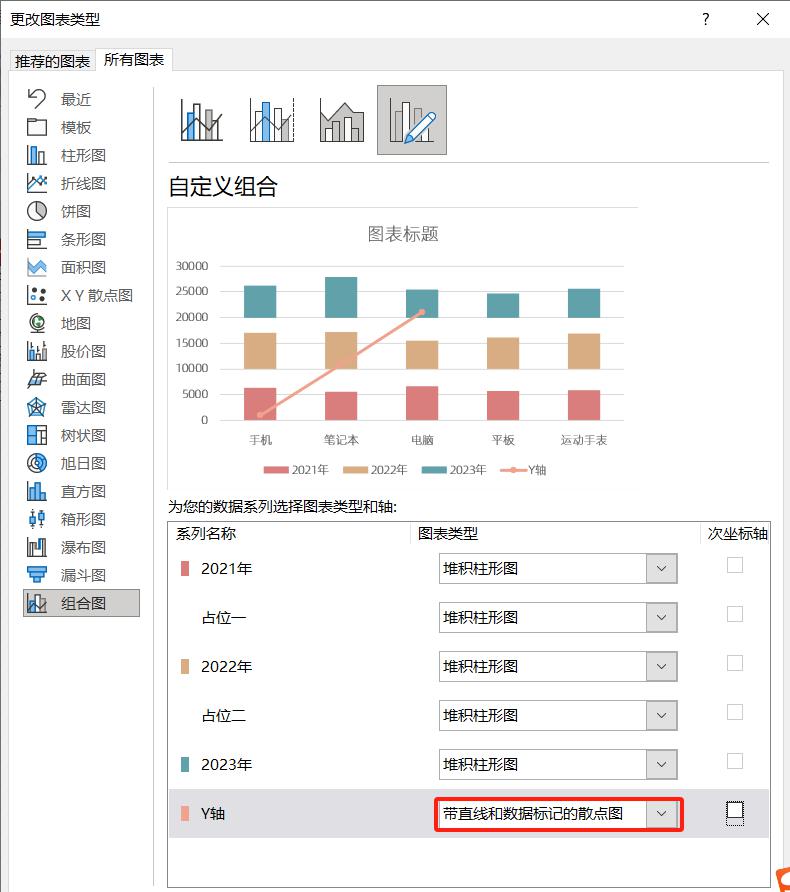Select the 漏斗图 funnel chart icon
Viewport: 790px width, 892px height.
pos(37,575)
